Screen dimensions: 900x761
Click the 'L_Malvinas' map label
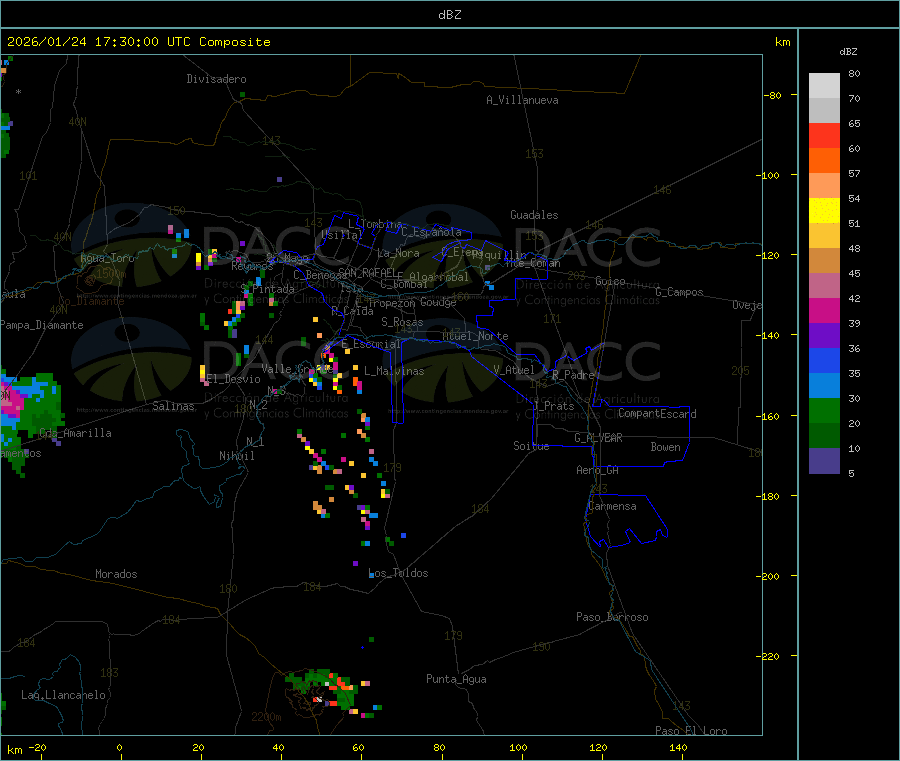tap(394, 371)
